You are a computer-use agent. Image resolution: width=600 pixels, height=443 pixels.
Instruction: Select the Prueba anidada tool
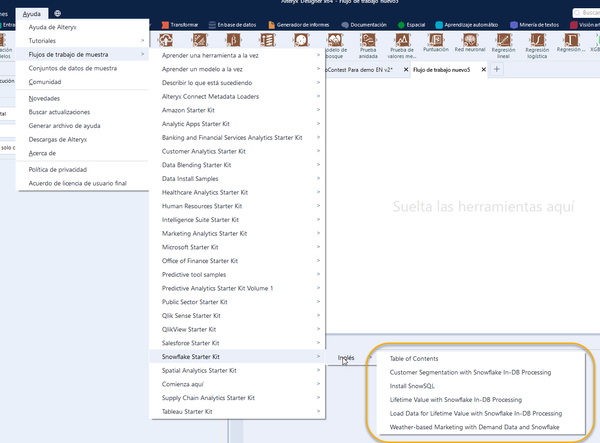coord(368,46)
